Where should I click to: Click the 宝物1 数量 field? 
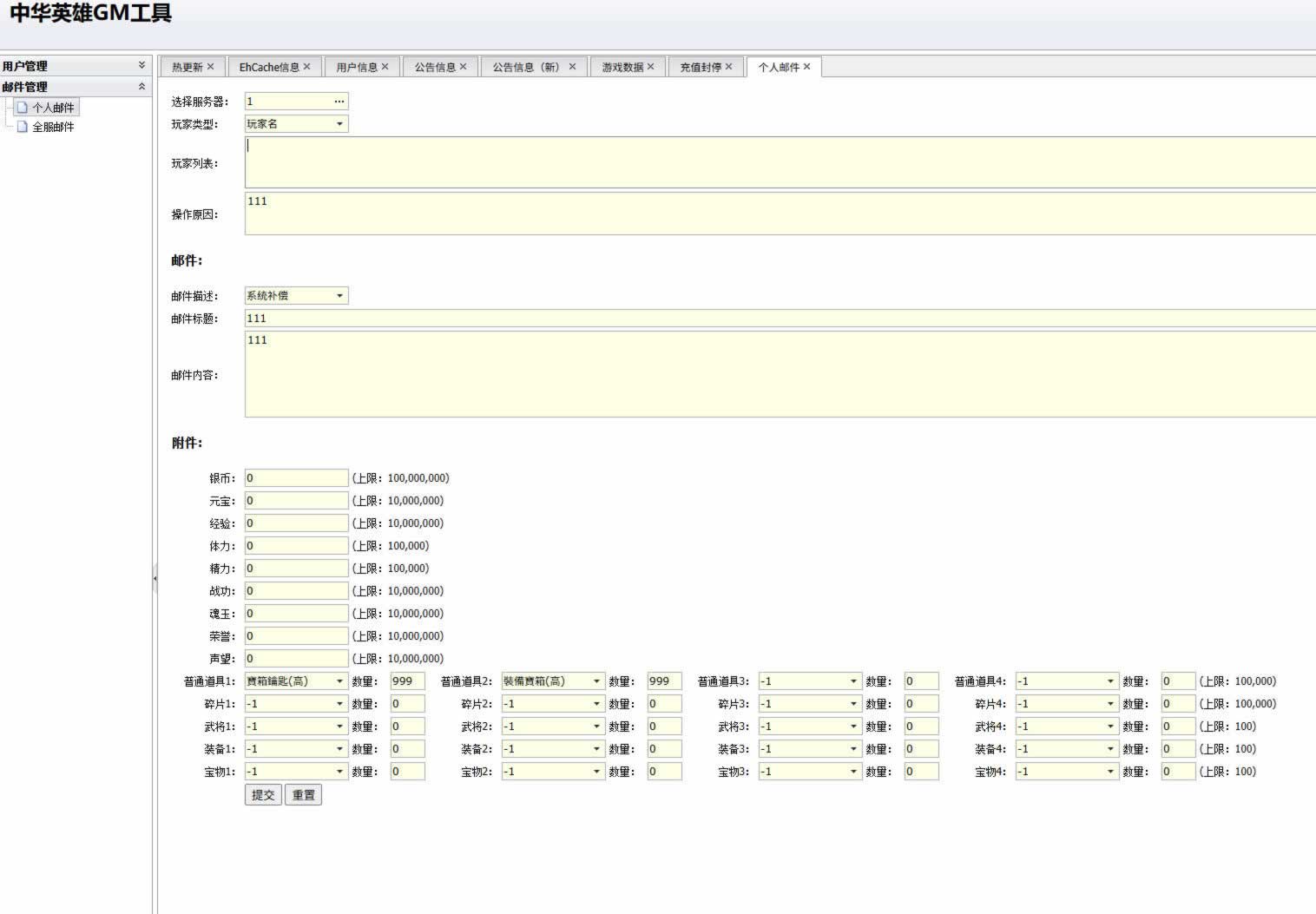[408, 772]
